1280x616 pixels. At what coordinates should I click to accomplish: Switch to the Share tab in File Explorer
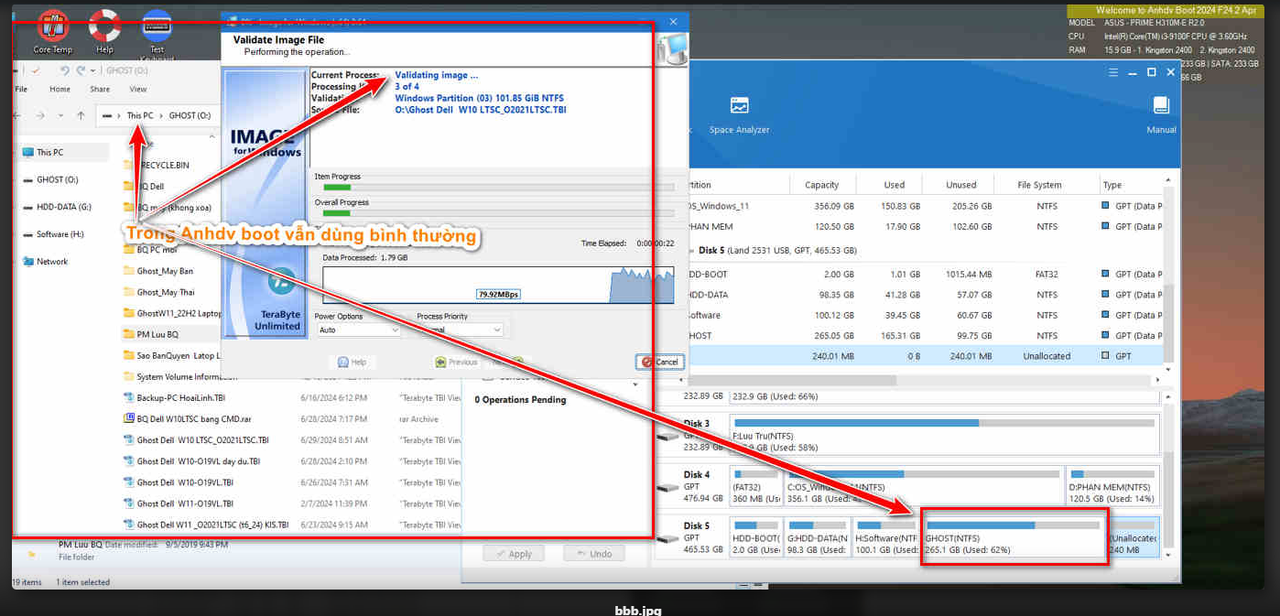point(100,89)
